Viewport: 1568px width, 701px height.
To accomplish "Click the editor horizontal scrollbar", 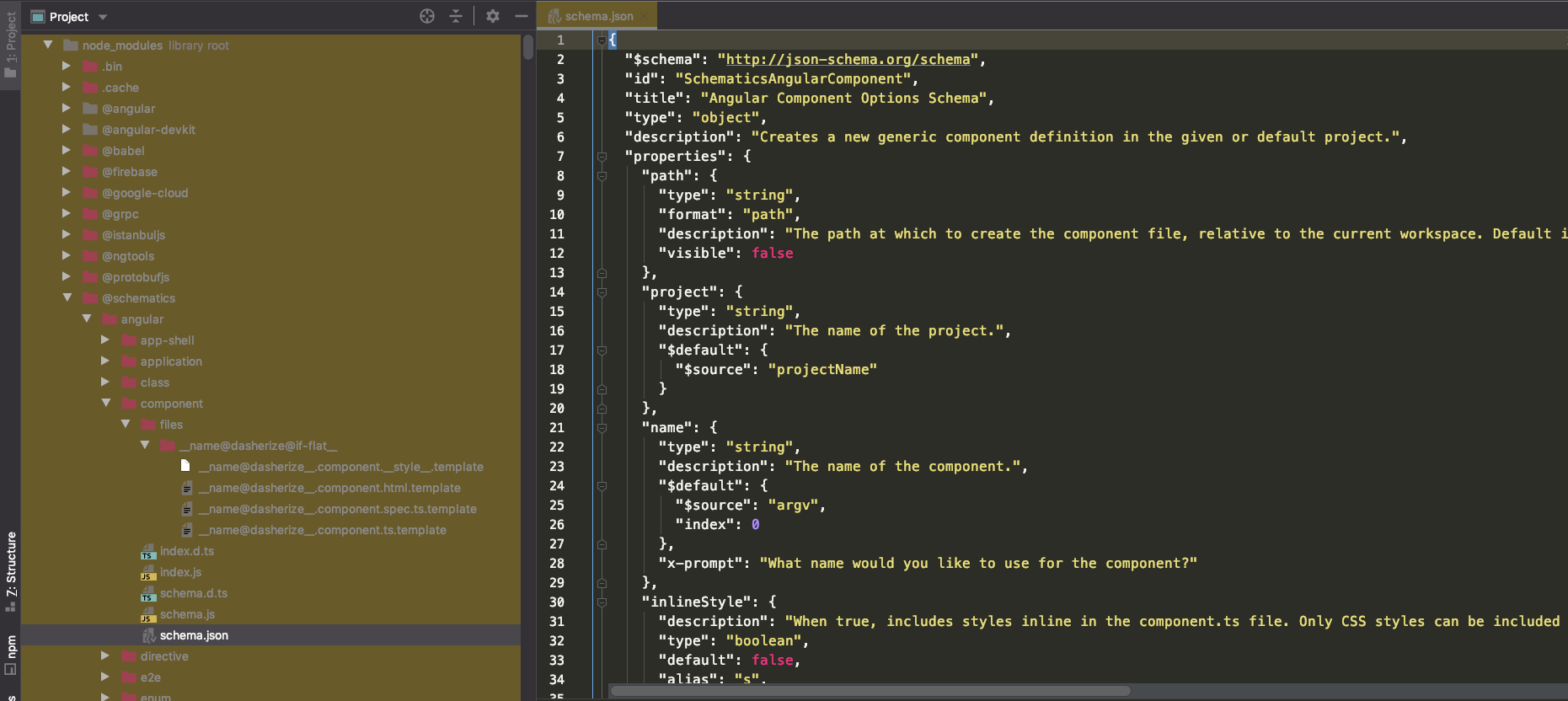I will click(870, 691).
